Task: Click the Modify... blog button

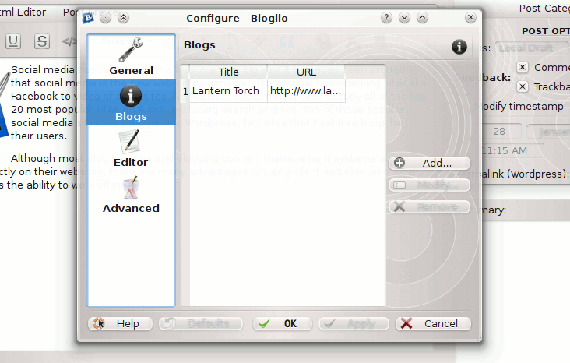Action: tap(429, 185)
